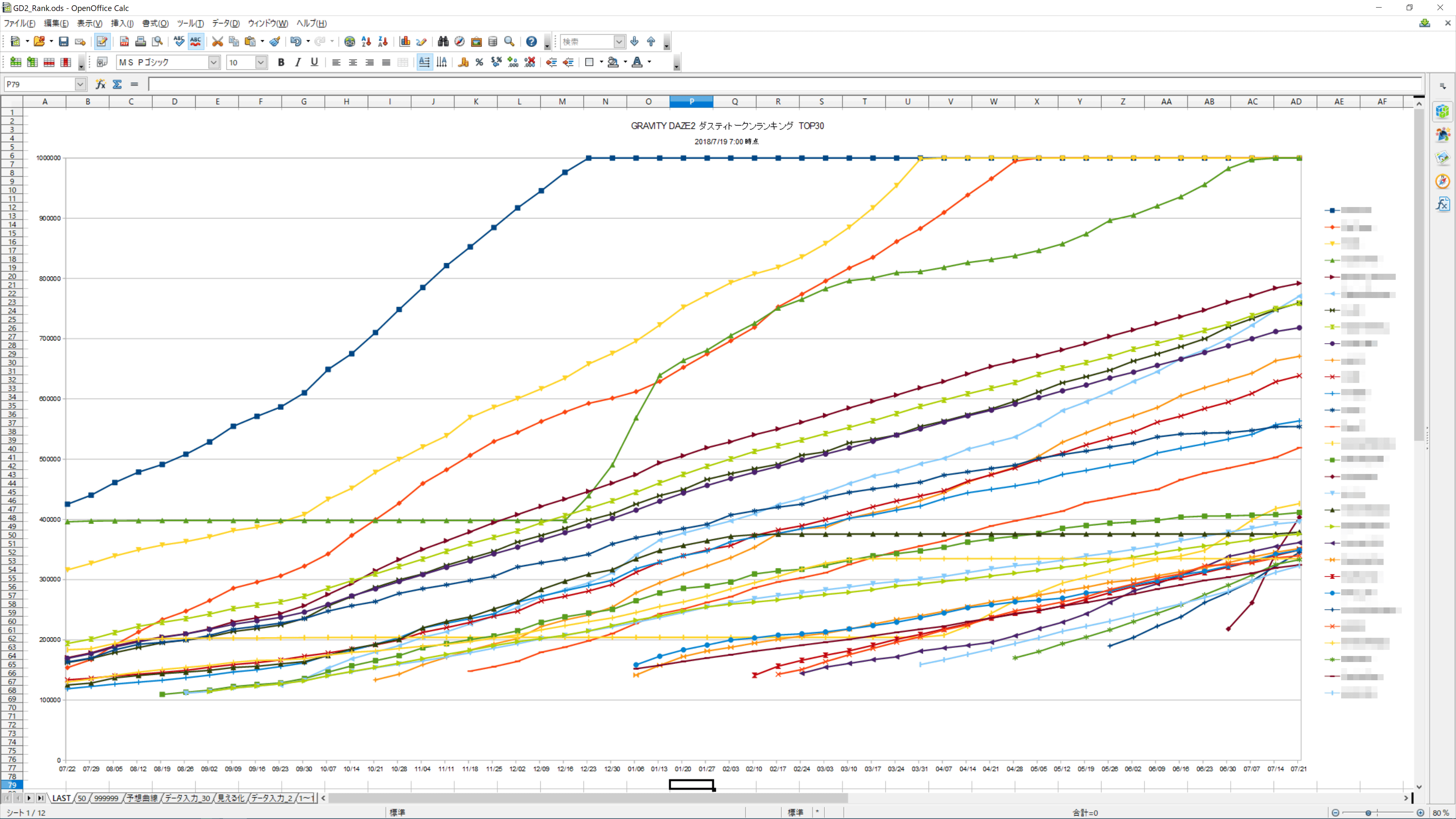This screenshot has width=1456, height=819.
Task: Expand the 検索 search box dropdown
Action: (x=619, y=41)
